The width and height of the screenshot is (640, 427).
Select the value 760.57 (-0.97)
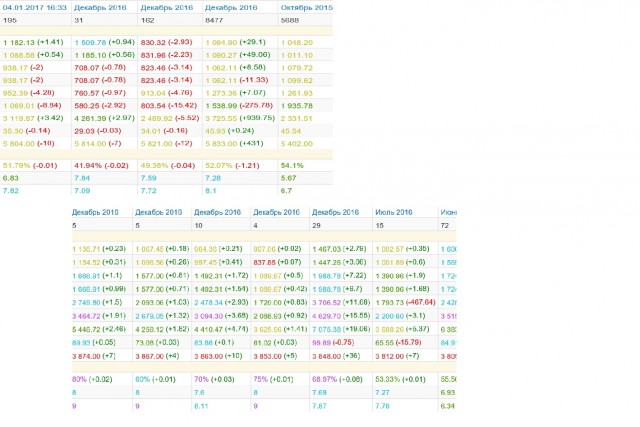pyautogui.click(x=100, y=93)
